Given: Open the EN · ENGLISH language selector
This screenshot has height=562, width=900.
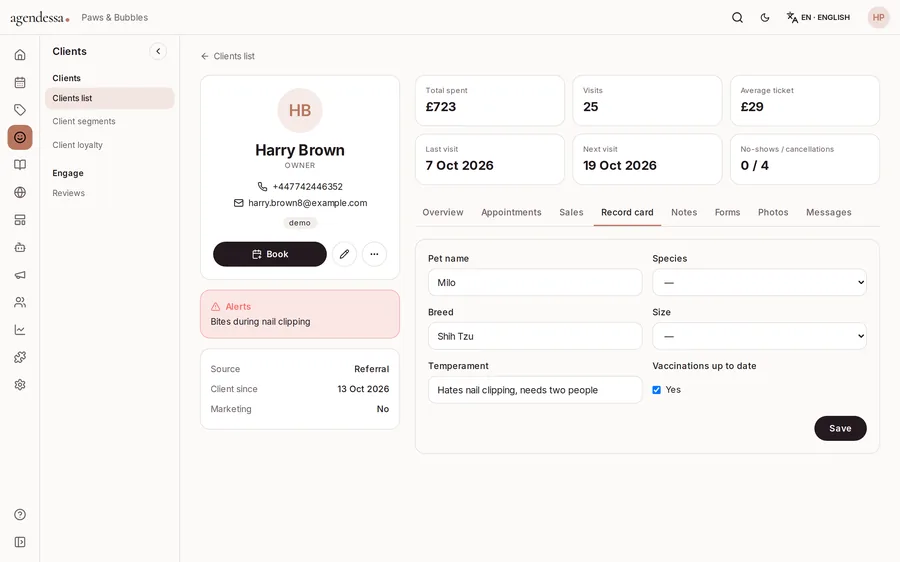Looking at the screenshot, I should point(818,17).
